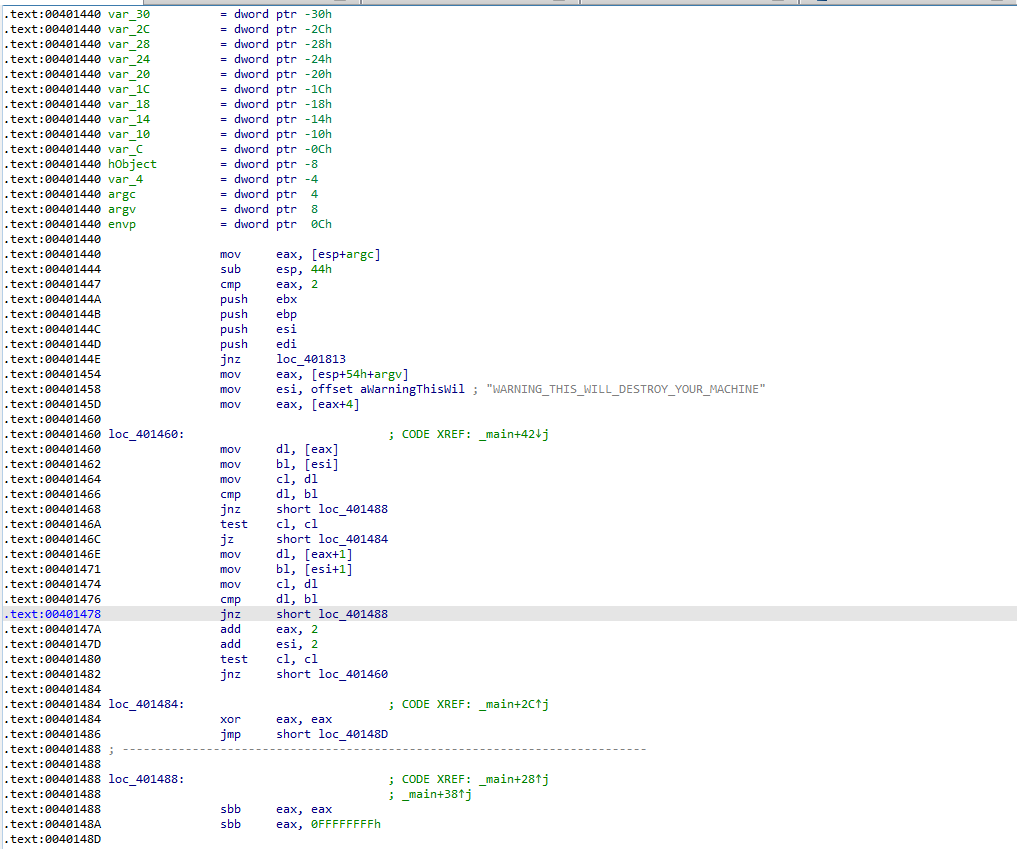Image resolution: width=1017 pixels, height=849 pixels.
Task: Select the var_10 variable name
Action: (x=128, y=134)
